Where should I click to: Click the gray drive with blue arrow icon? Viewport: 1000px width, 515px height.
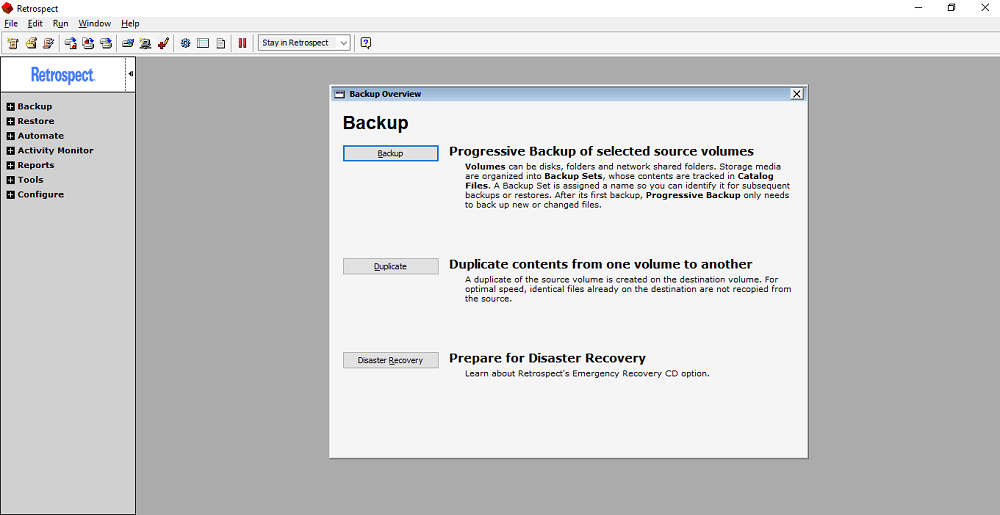coord(107,43)
